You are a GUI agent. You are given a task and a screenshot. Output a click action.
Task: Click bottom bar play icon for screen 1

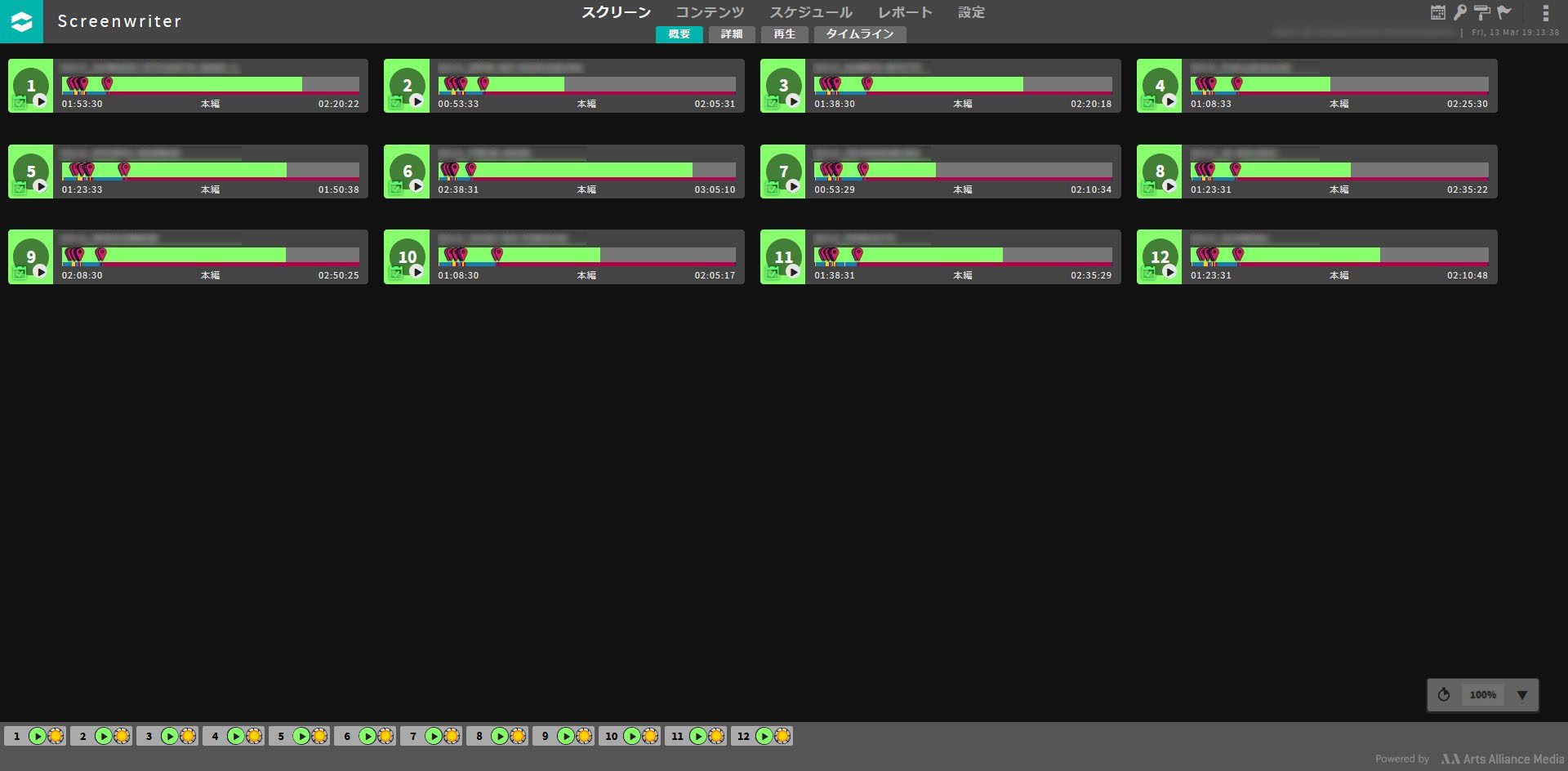pyautogui.click(x=38, y=736)
